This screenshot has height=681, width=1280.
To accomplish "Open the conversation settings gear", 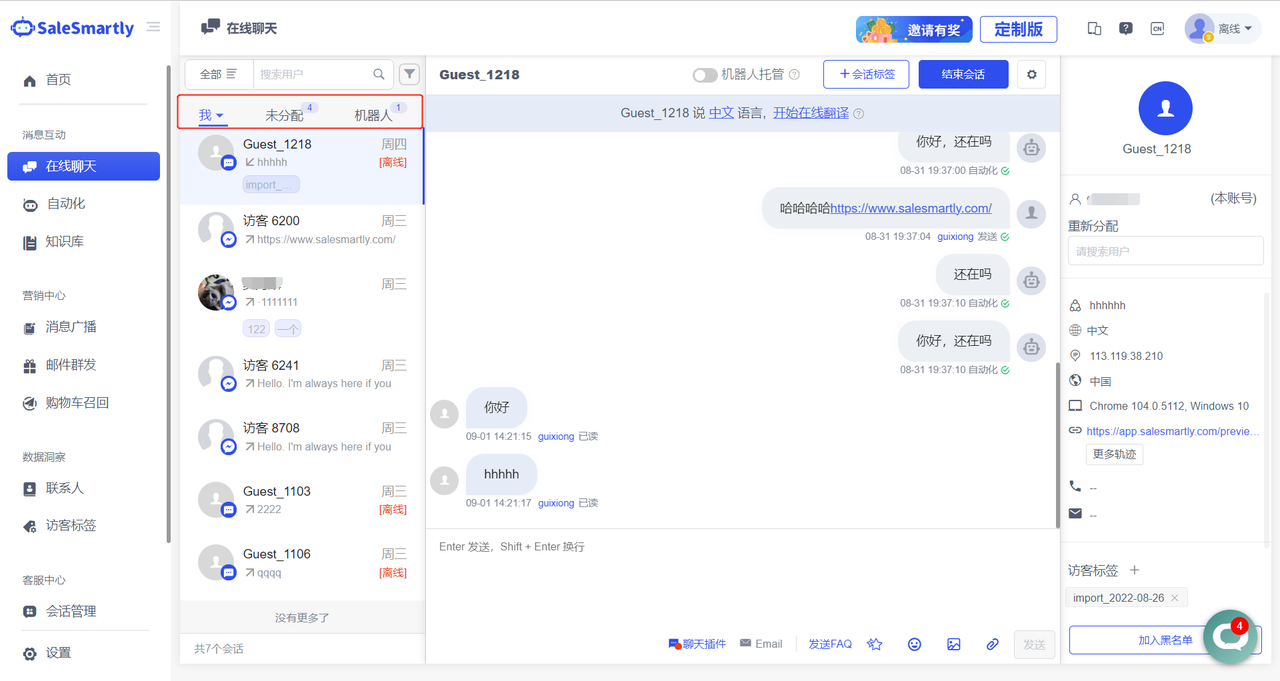I will (x=1032, y=74).
